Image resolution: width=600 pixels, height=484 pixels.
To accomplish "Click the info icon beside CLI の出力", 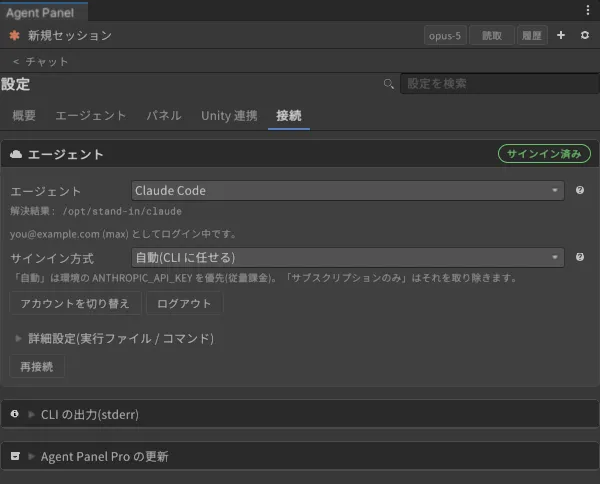I will (x=15, y=414).
